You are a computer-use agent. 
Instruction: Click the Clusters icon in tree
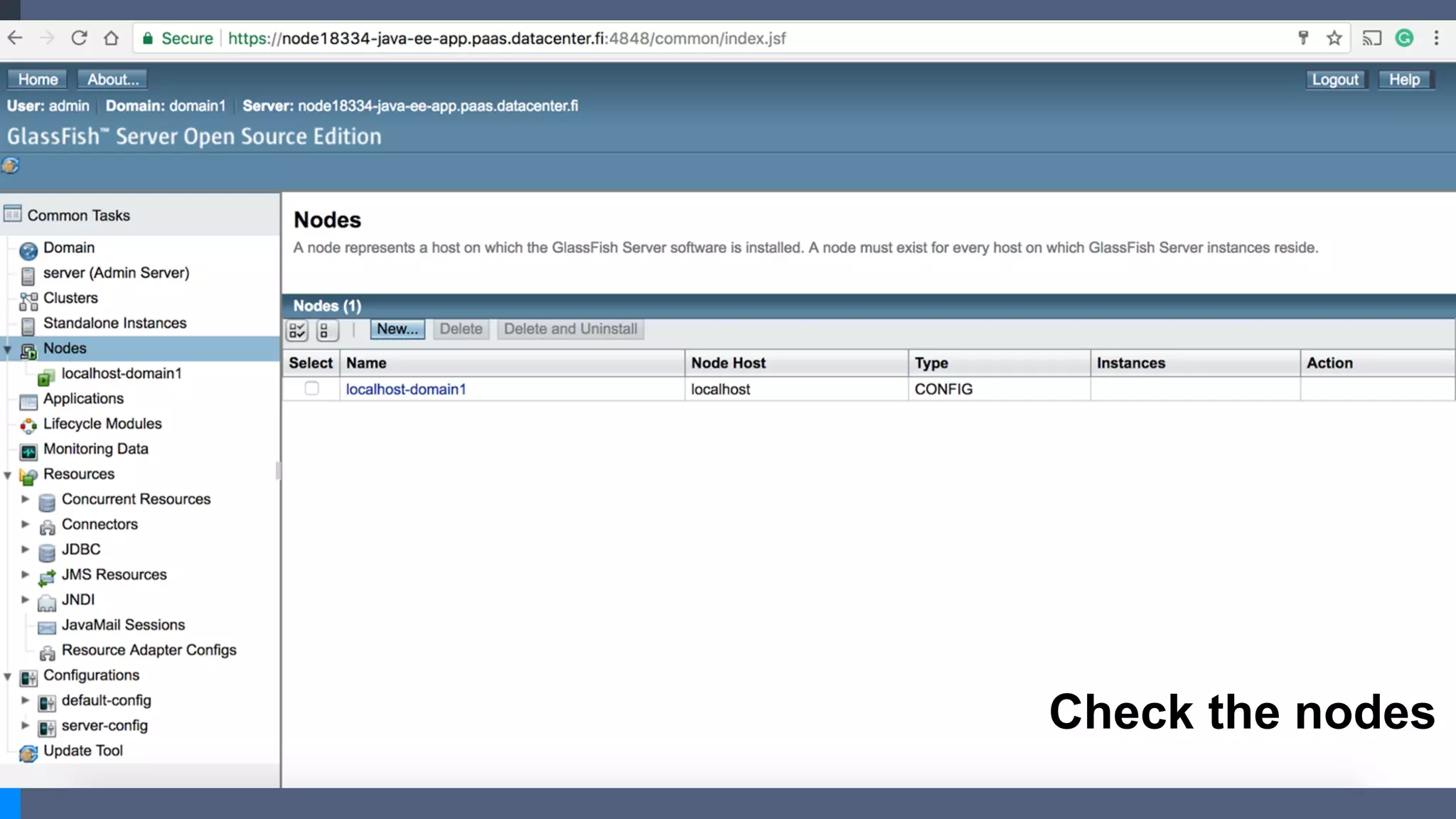tap(28, 301)
